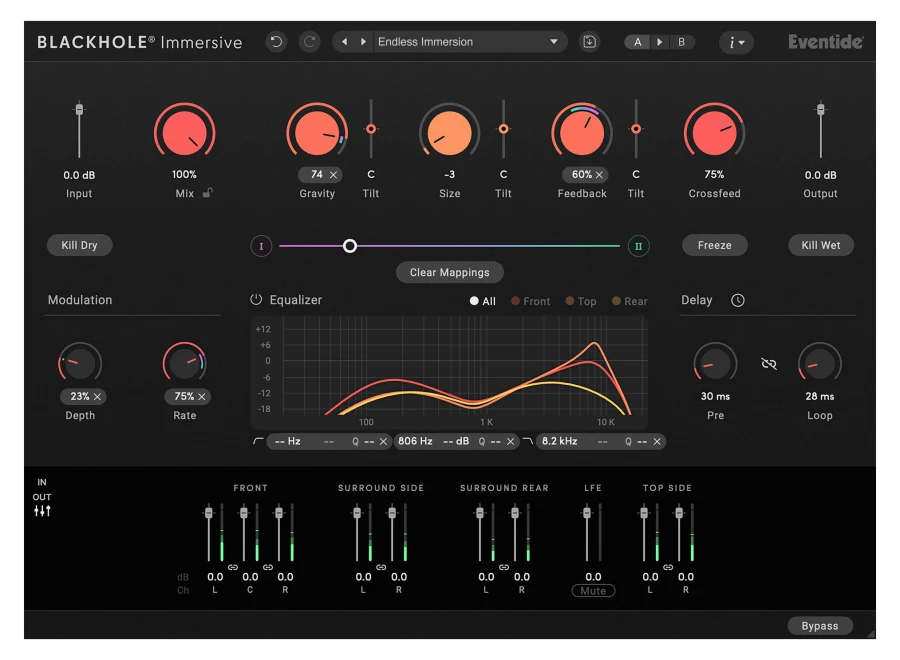Toggle Surround Rear link icon
900x660 pixels.
(503, 567)
